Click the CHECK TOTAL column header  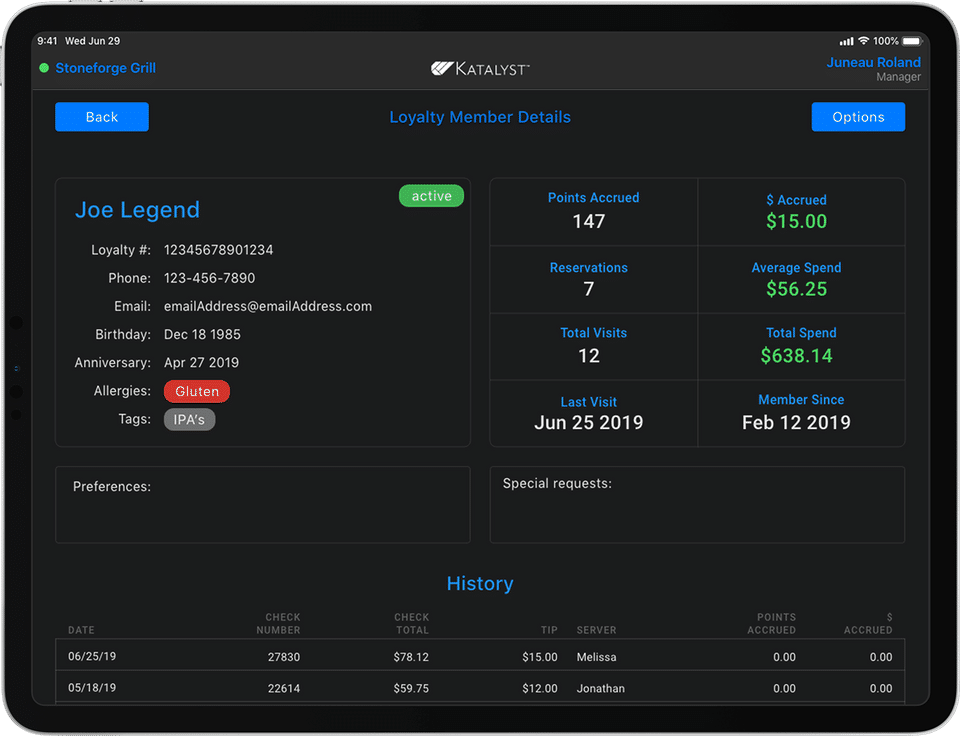(411, 623)
